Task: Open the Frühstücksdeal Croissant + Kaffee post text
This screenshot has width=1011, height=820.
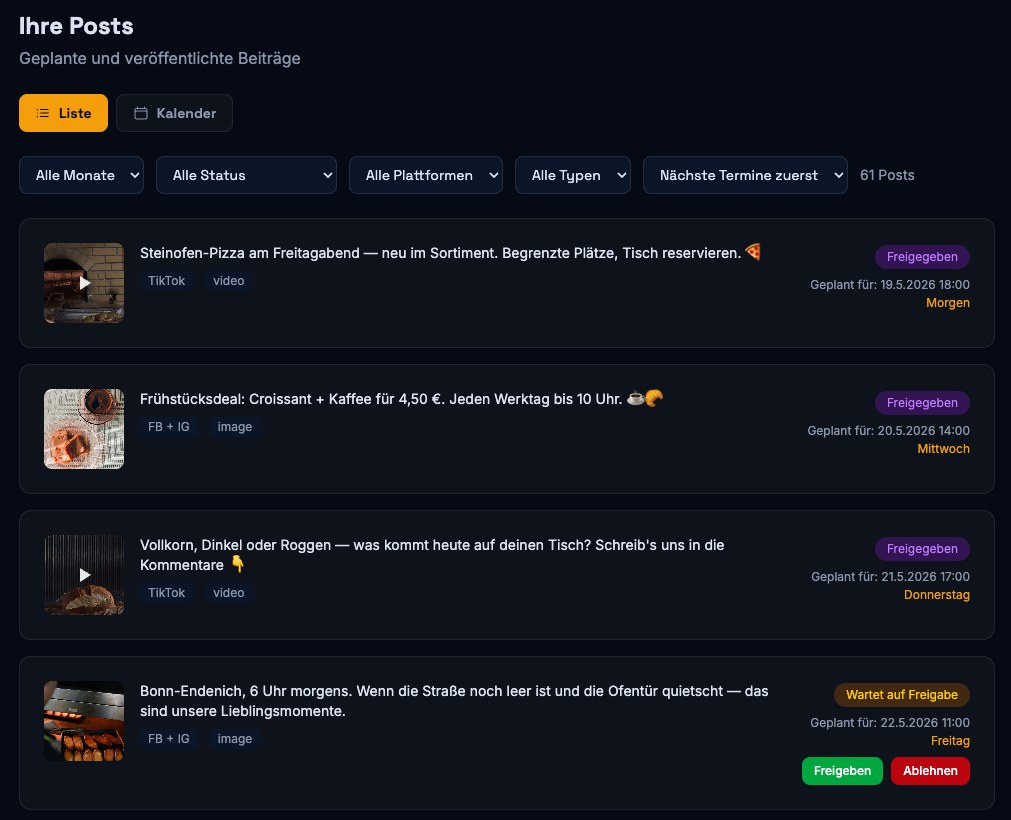Action: pyautogui.click(x=401, y=399)
